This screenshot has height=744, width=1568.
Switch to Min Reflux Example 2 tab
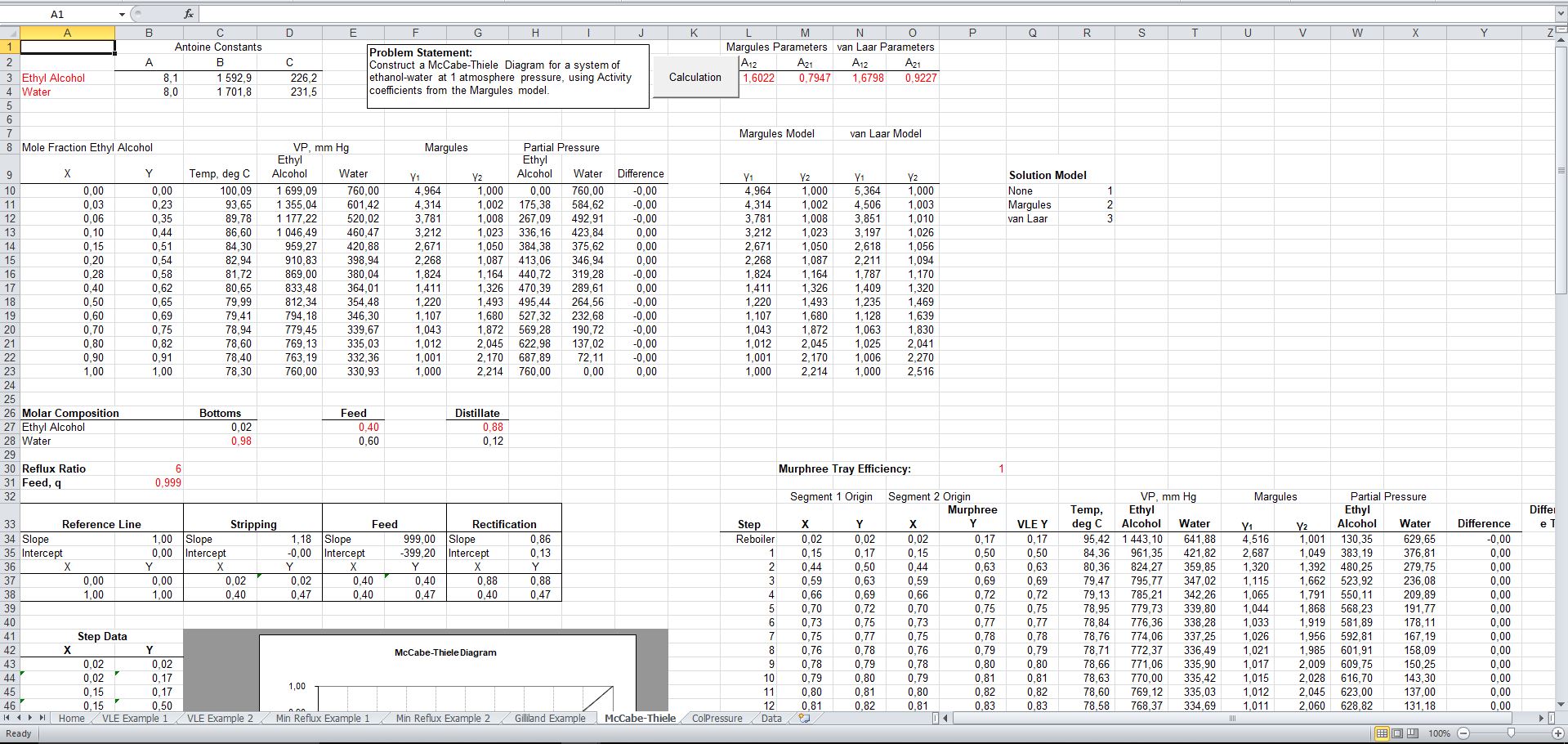[443, 719]
